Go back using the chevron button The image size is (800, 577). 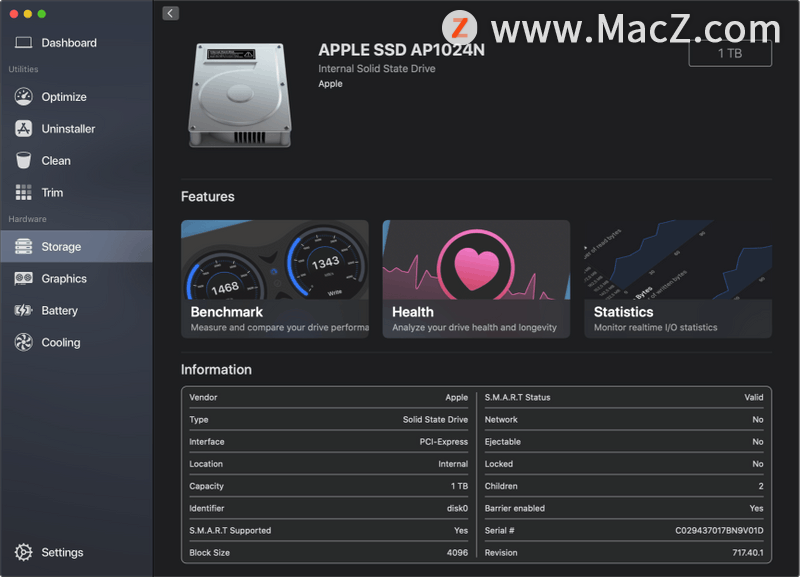tap(170, 13)
